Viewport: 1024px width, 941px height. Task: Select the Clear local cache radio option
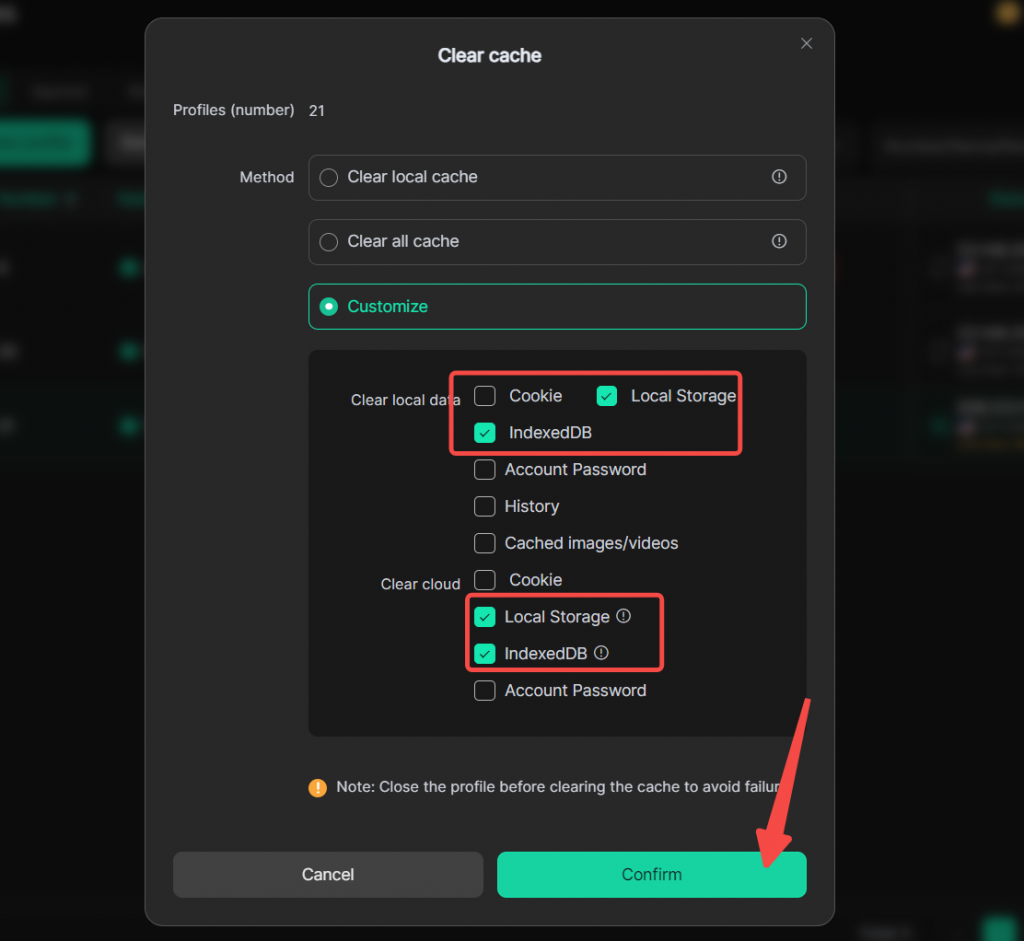[x=328, y=178]
